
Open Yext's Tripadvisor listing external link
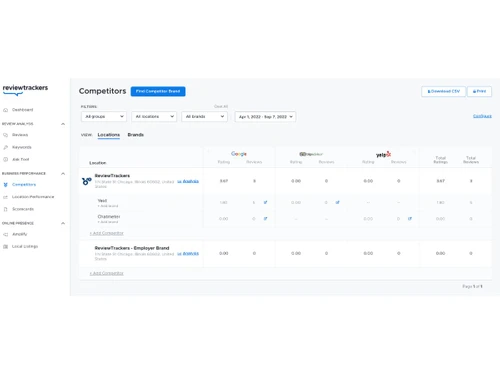(337, 202)
